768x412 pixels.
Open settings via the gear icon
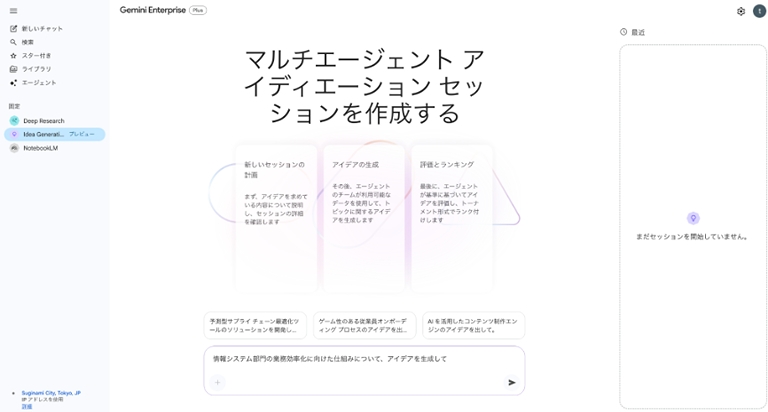(x=741, y=11)
